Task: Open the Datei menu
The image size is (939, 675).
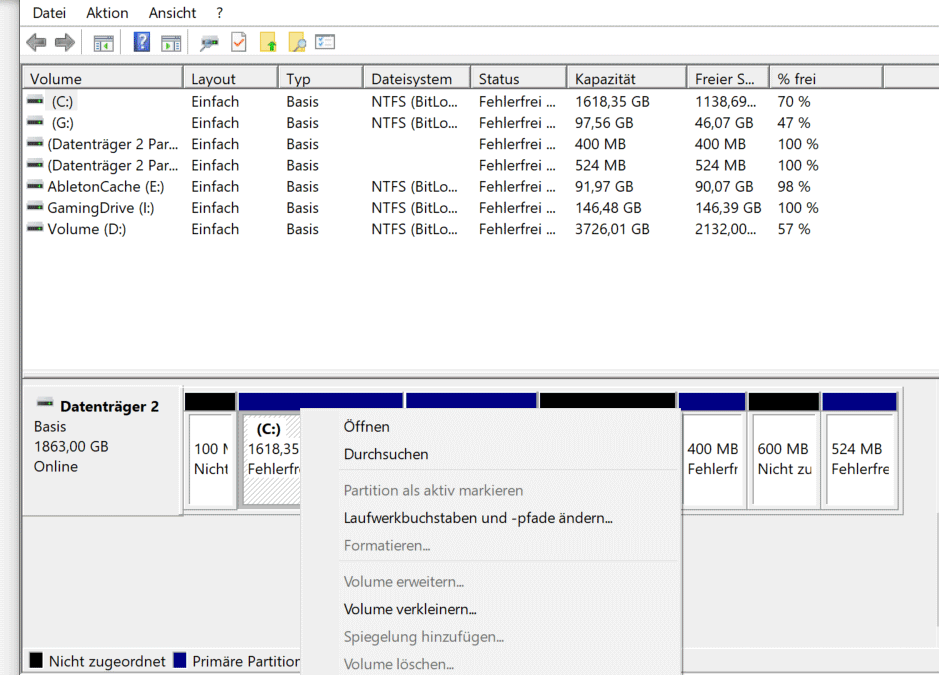Action: coord(48,12)
